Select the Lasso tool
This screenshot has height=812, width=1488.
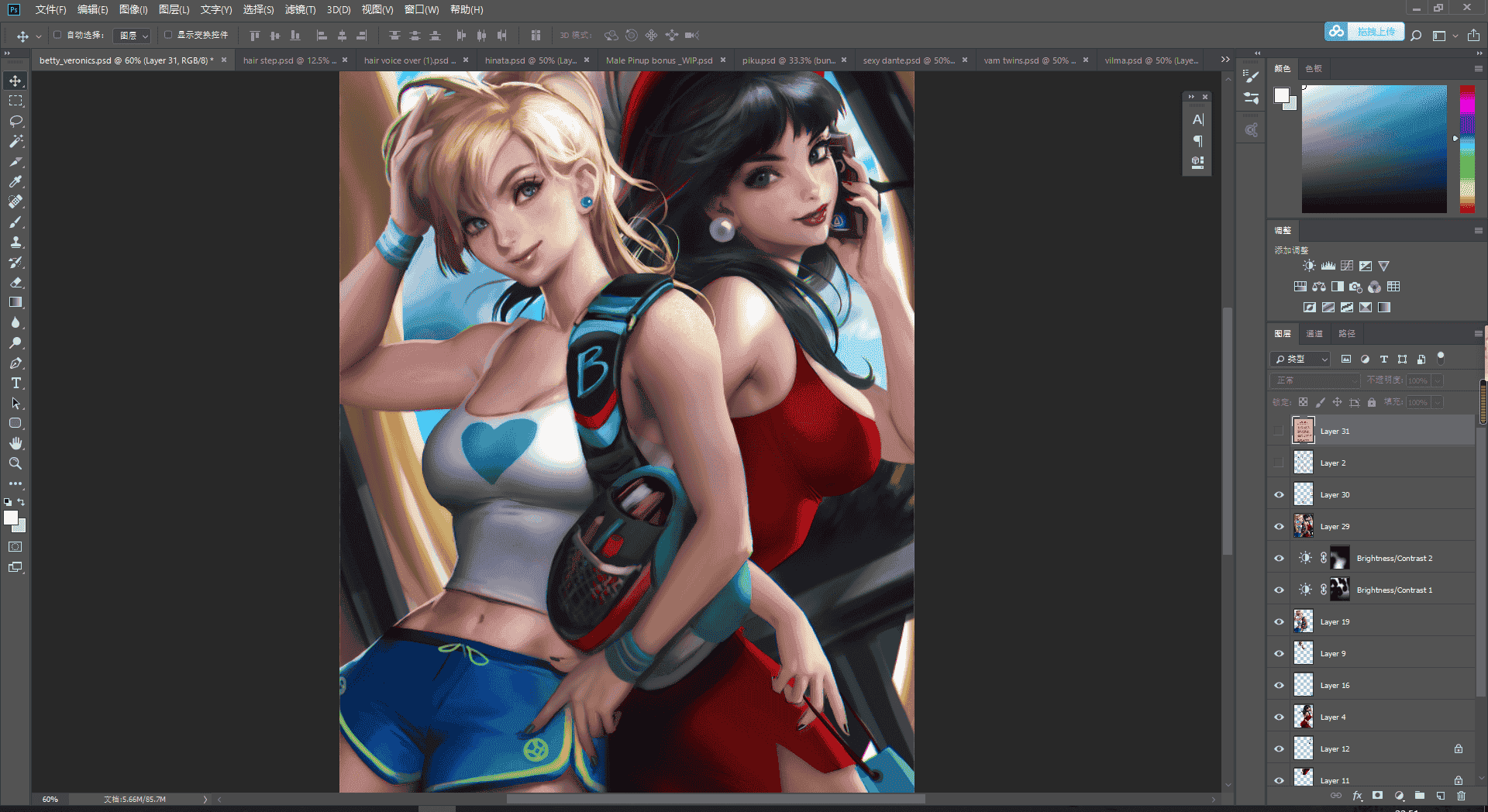point(15,121)
